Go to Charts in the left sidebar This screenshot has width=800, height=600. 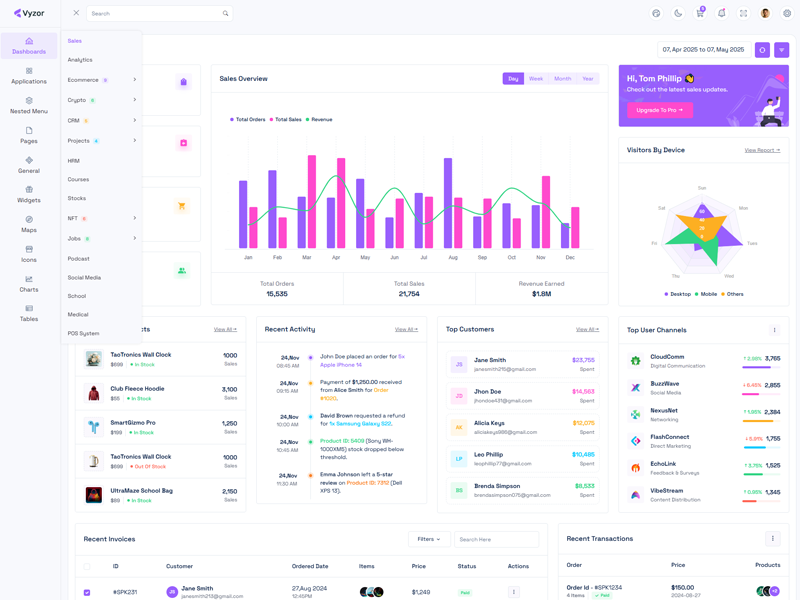coord(29,283)
